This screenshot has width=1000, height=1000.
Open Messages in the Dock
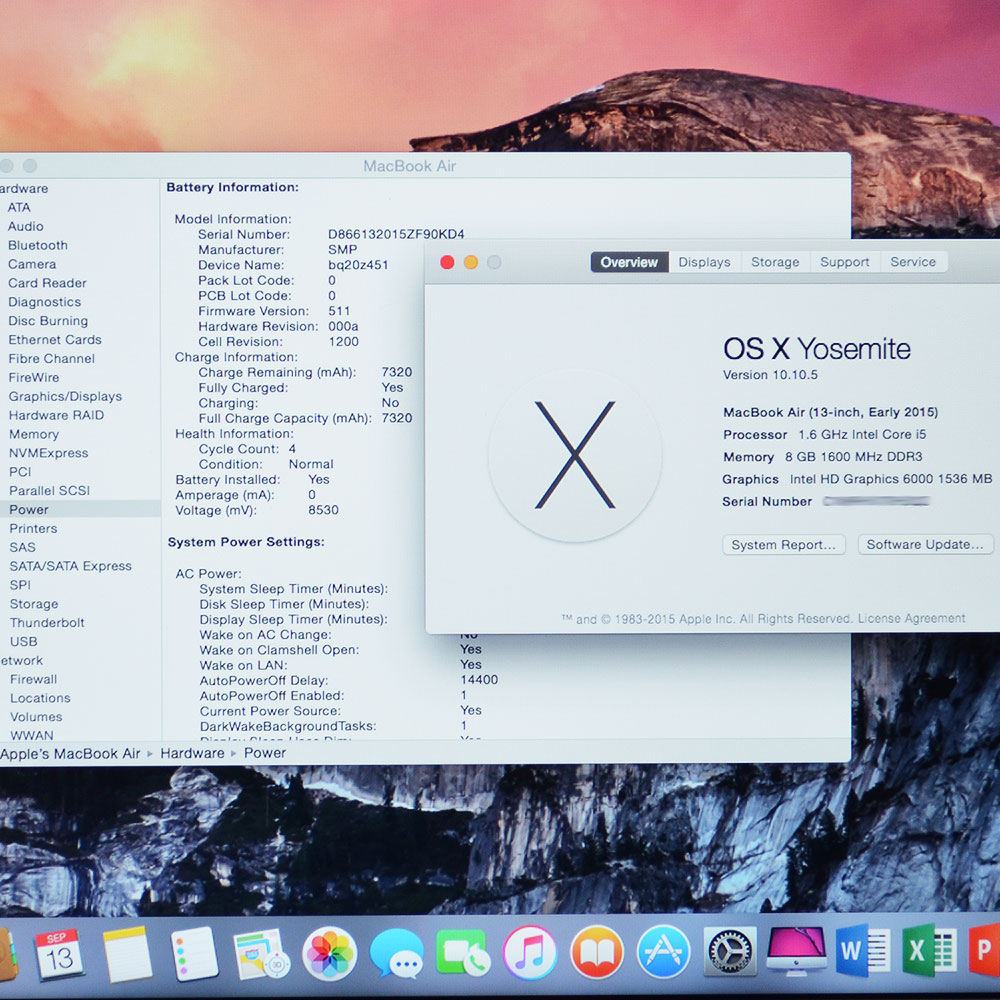point(397,953)
